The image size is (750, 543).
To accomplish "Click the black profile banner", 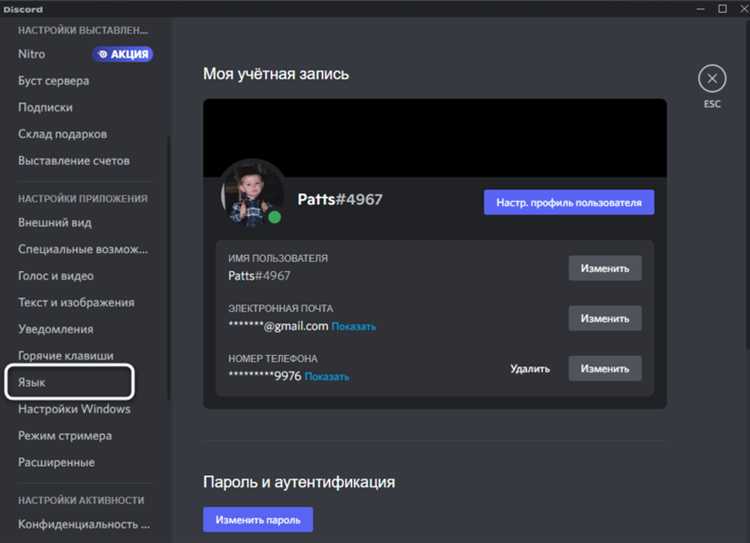I will [435, 138].
